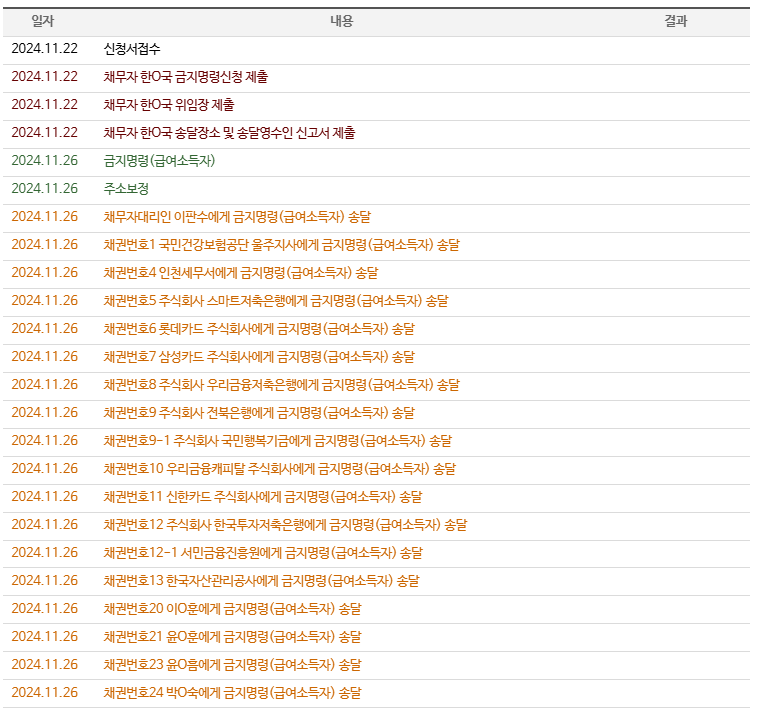Screen dimensions: 758x710
Task: Select 채권번호21 윤O훈 송달 row
Action: (376, 637)
